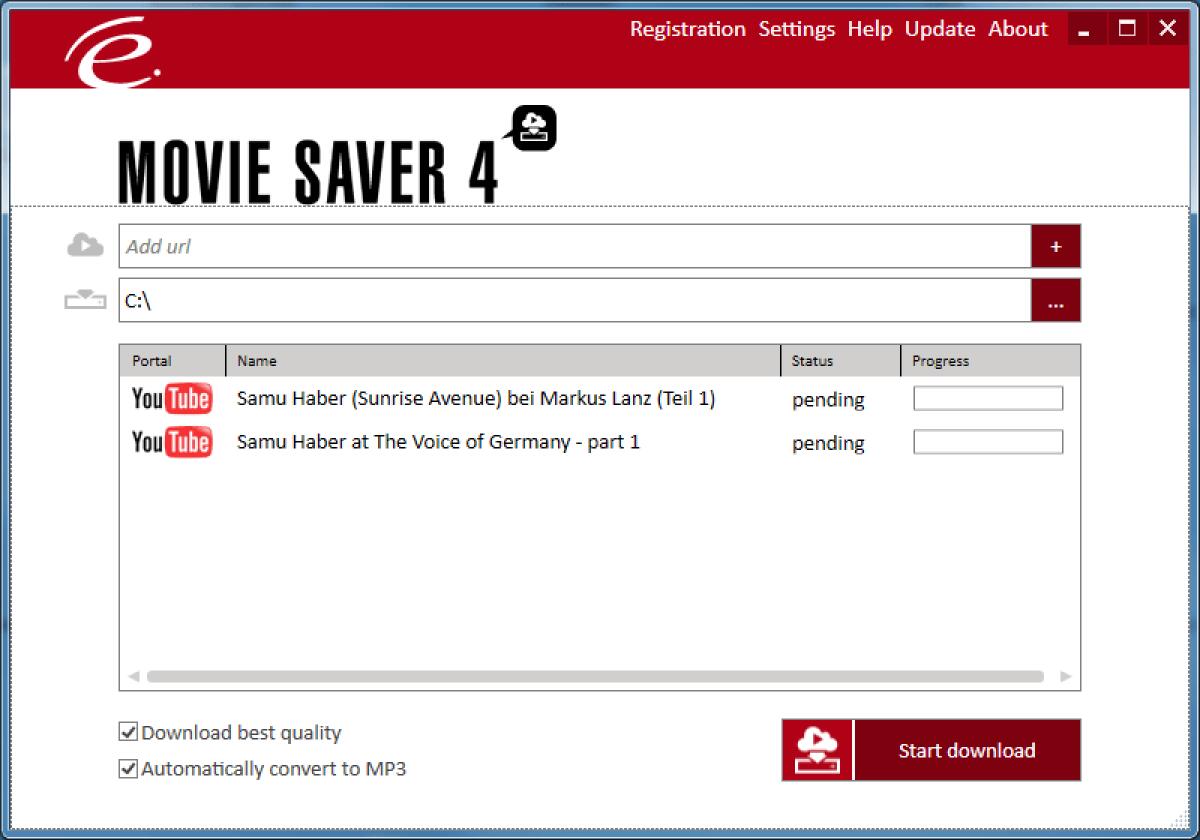Click the progress bar of the first pending video
This screenshot has width=1200, height=840.
987,398
